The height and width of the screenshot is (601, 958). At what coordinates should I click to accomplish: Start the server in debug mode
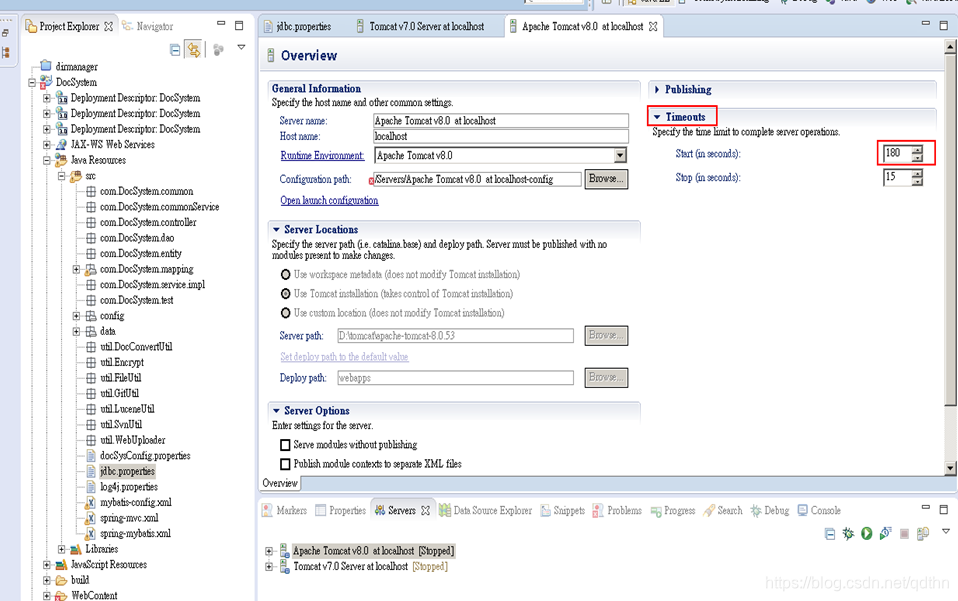click(x=848, y=534)
